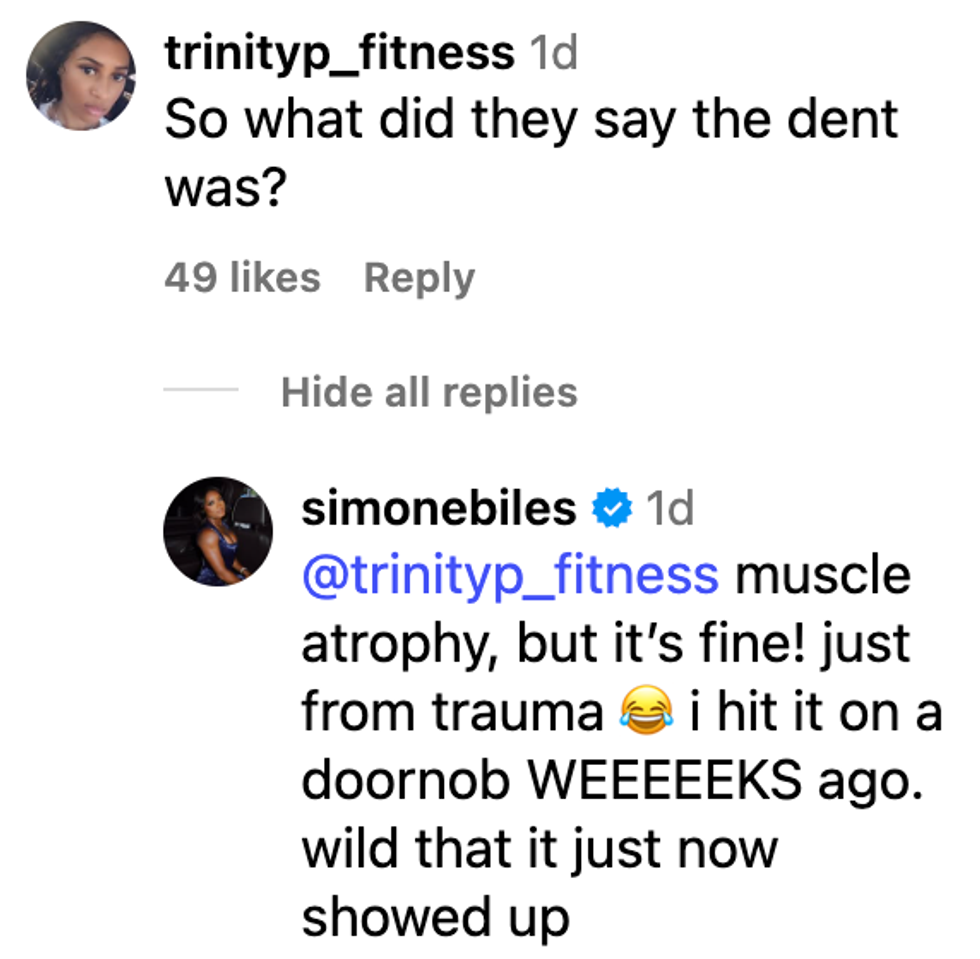Open the simonebiles username link
The width and height of the screenshot is (980, 959).
(x=439, y=510)
